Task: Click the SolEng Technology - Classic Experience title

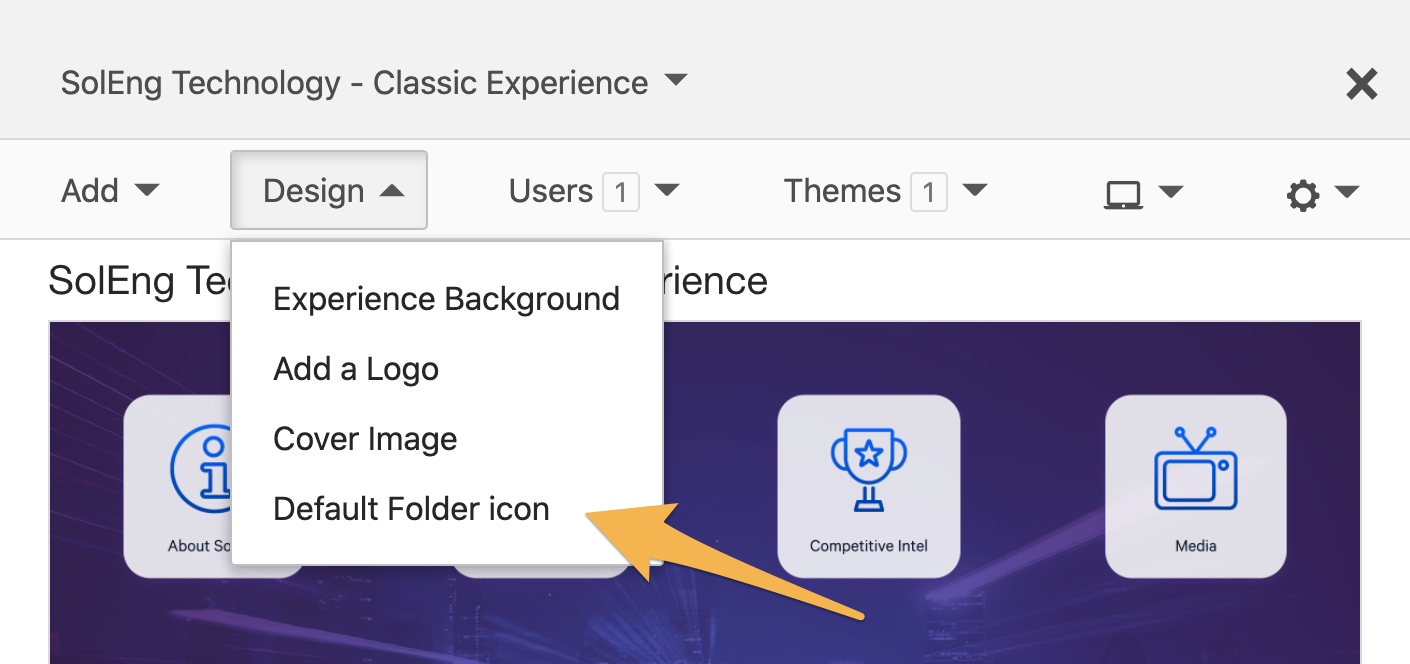Action: tap(354, 82)
